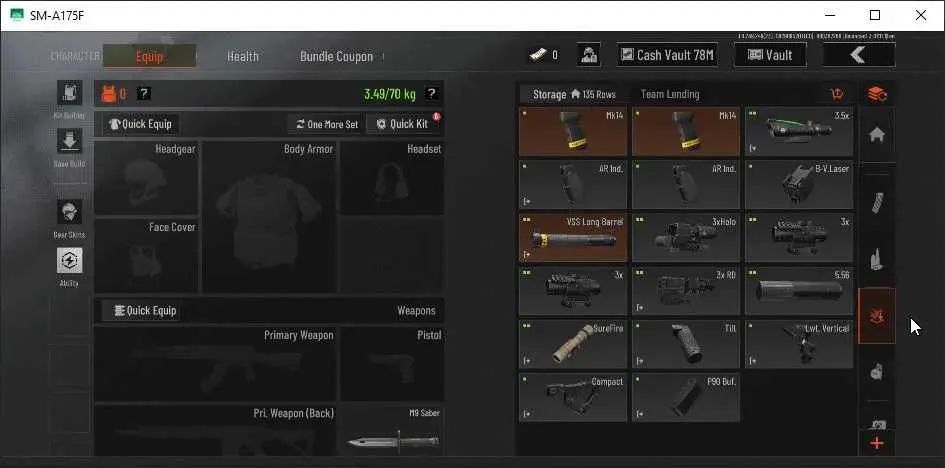Open the Quick Kit button
945x468 pixels.
click(403, 124)
